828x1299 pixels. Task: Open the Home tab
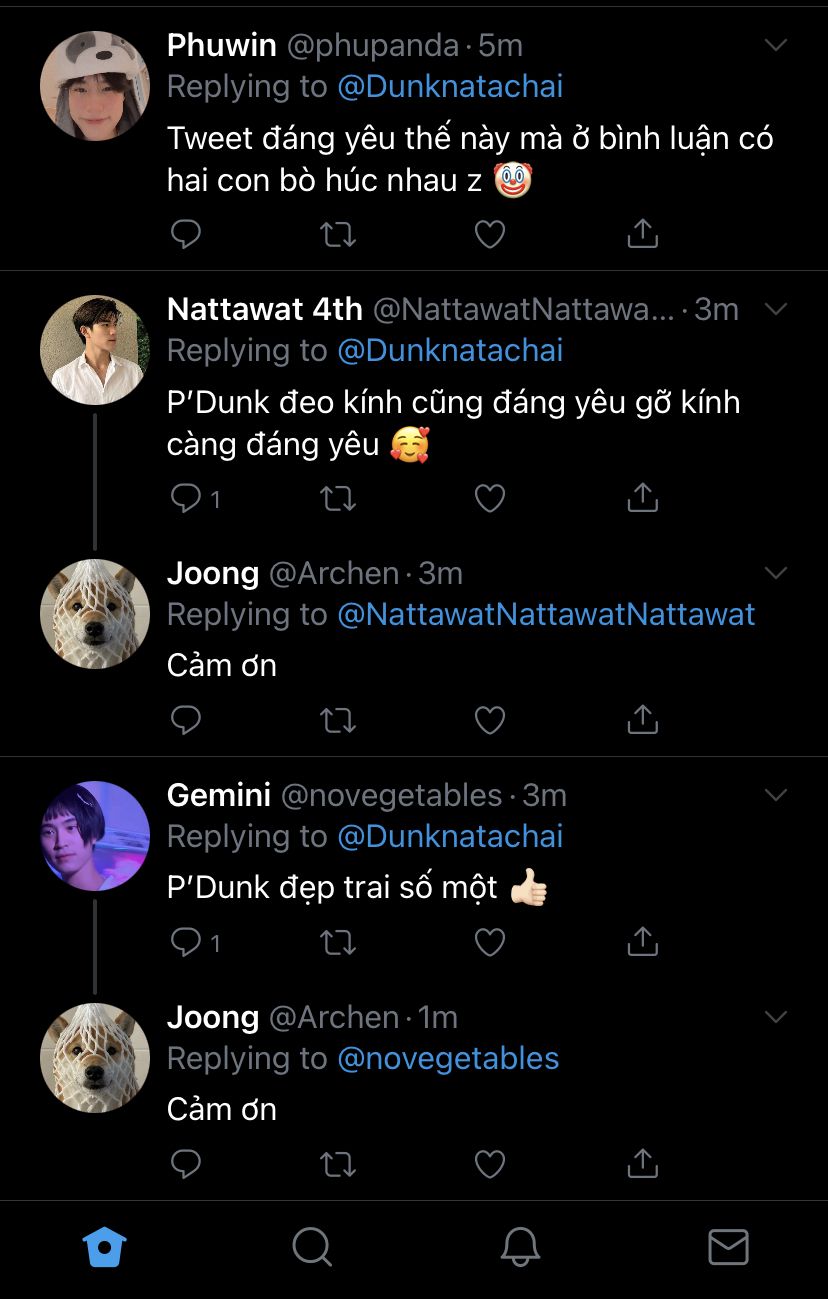click(x=104, y=1247)
